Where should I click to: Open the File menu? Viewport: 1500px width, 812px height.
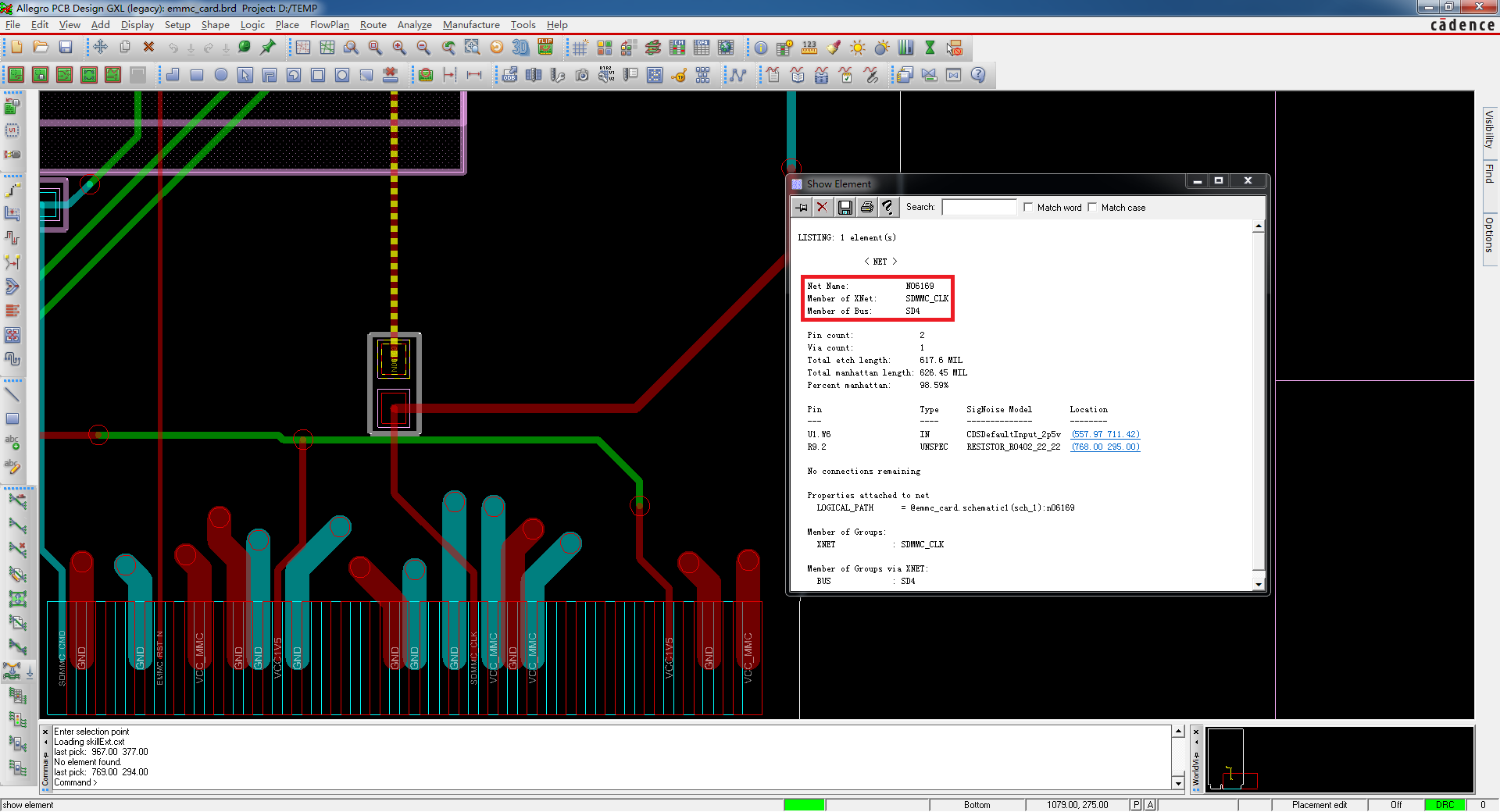point(12,25)
